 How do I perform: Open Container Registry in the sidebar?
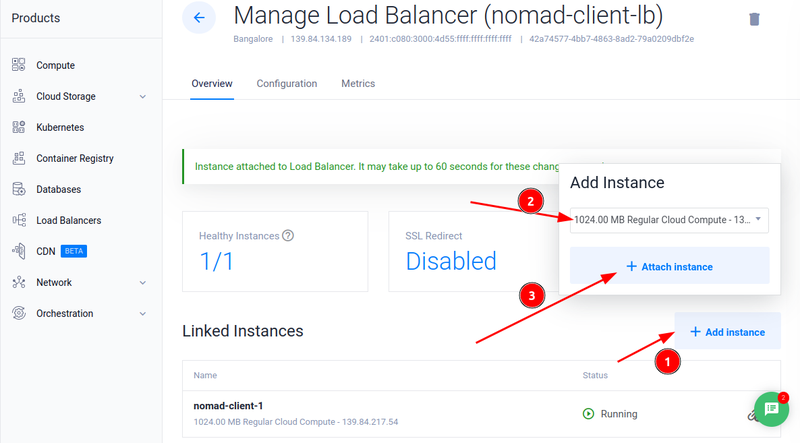click(x=75, y=158)
